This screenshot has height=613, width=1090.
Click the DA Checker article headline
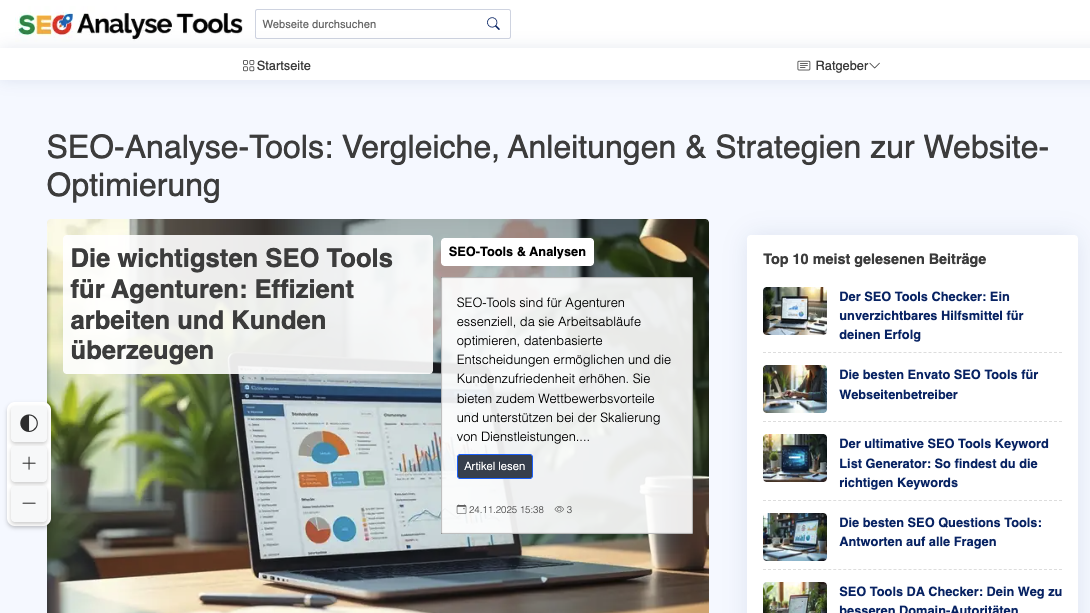click(x=950, y=598)
